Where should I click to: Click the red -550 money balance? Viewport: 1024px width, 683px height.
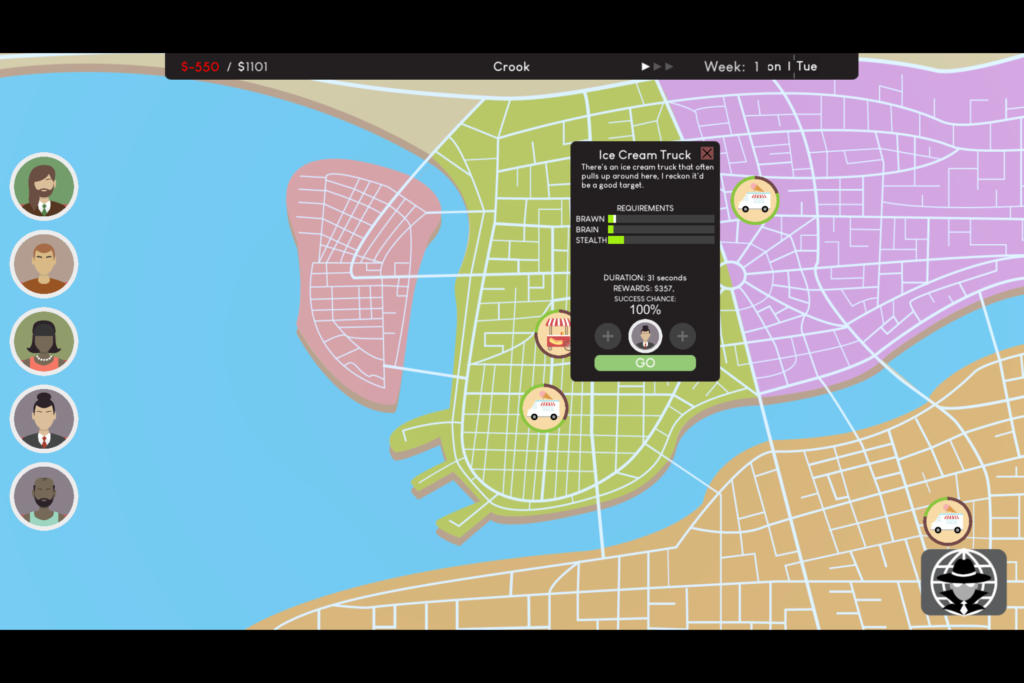200,67
